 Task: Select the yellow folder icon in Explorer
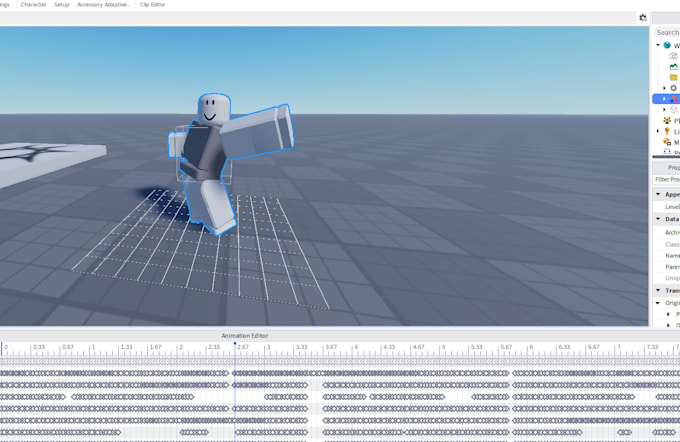pyautogui.click(x=673, y=77)
